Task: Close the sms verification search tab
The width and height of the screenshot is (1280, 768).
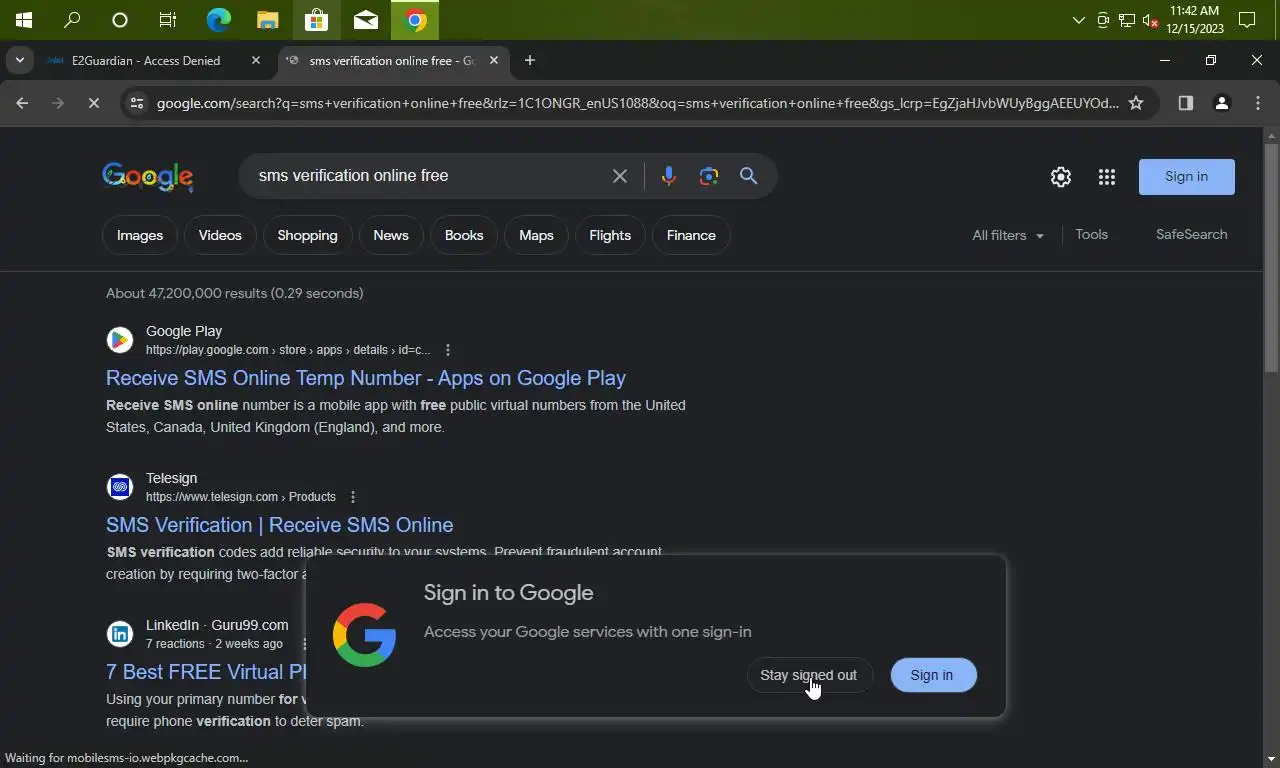Action: [x=494, y=60]
